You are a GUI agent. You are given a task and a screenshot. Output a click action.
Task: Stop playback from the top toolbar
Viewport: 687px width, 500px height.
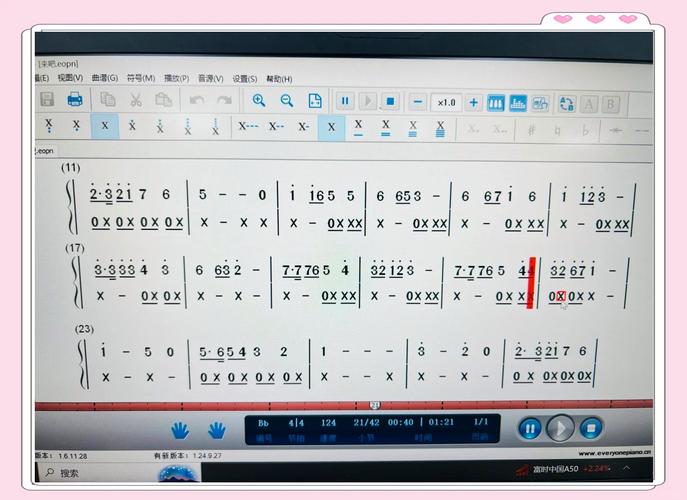pyautogui.click(x=390, y=102)
